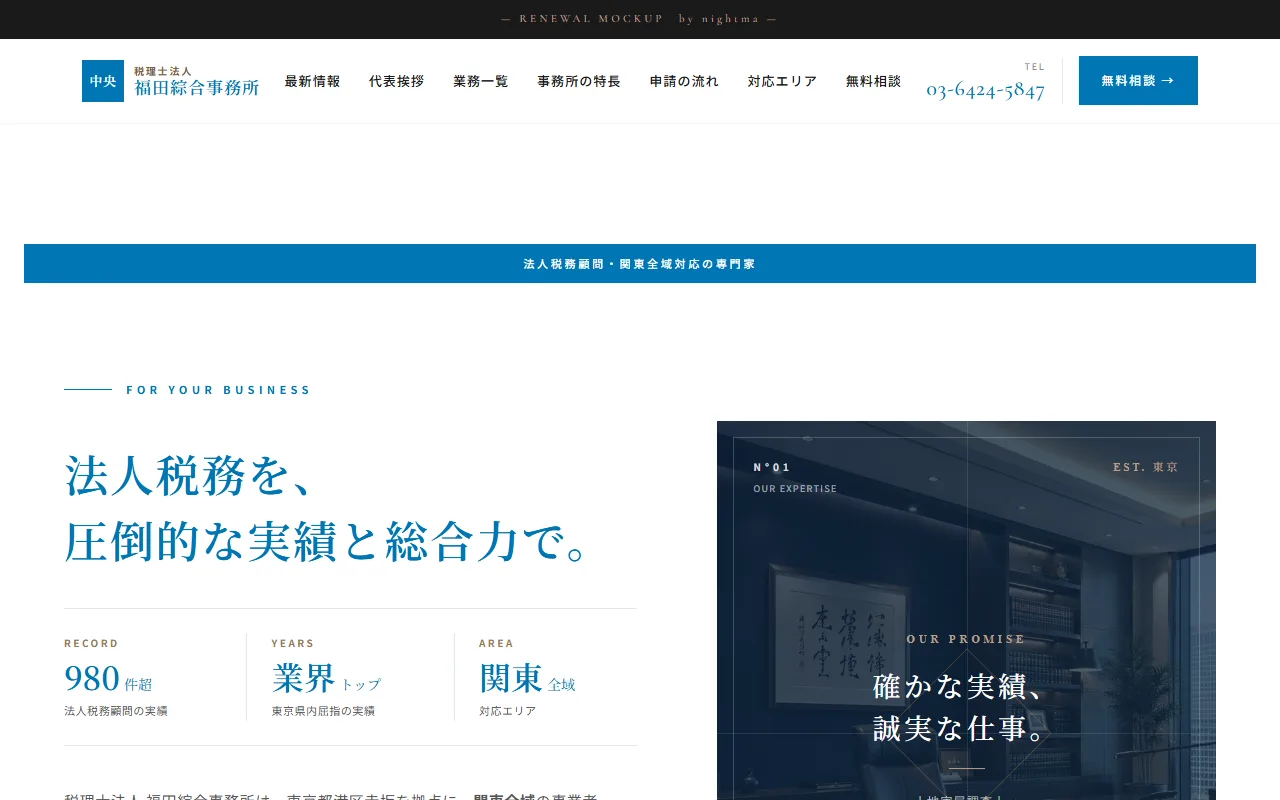Click OUR EXPERTISE text on image

click(795, 489)
